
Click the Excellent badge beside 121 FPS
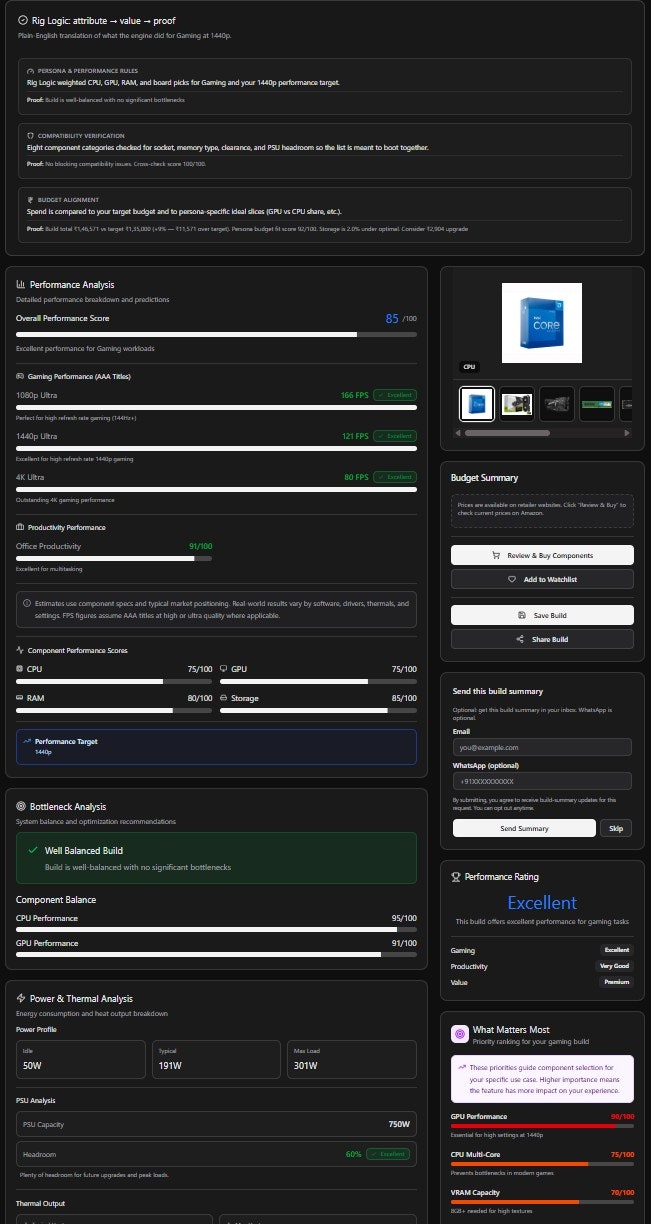[395, 436]
